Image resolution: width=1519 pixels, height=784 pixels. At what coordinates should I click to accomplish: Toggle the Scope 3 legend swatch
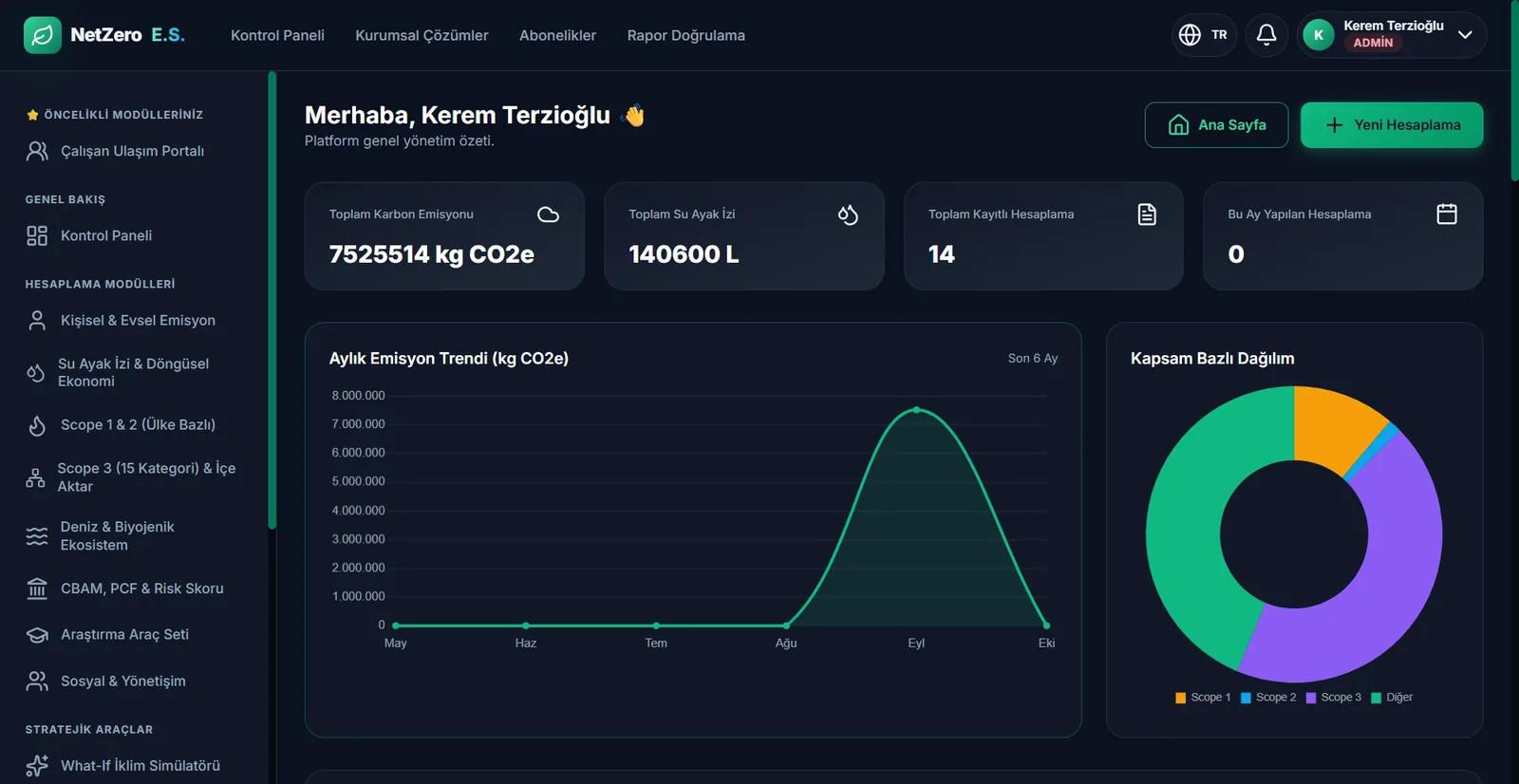tap(1311, 698)
